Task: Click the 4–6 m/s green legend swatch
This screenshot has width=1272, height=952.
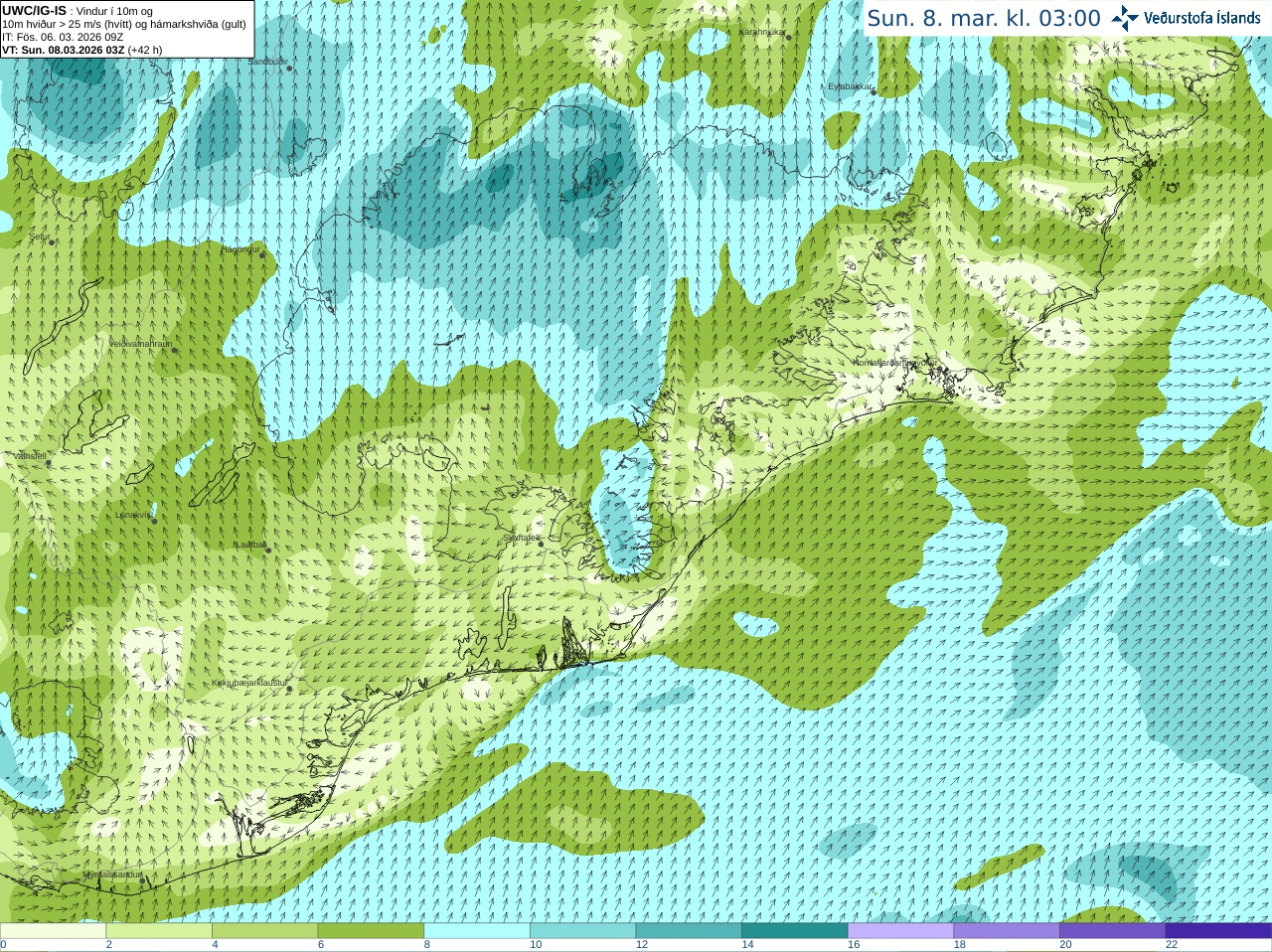Action: (265, 931)
